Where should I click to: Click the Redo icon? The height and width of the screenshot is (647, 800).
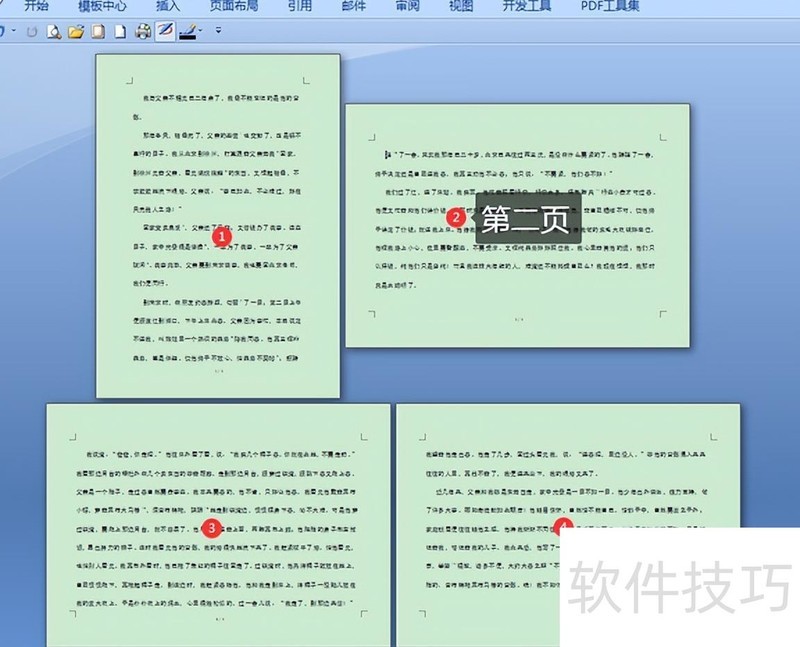pyautogui.click(x=33, y=32)
